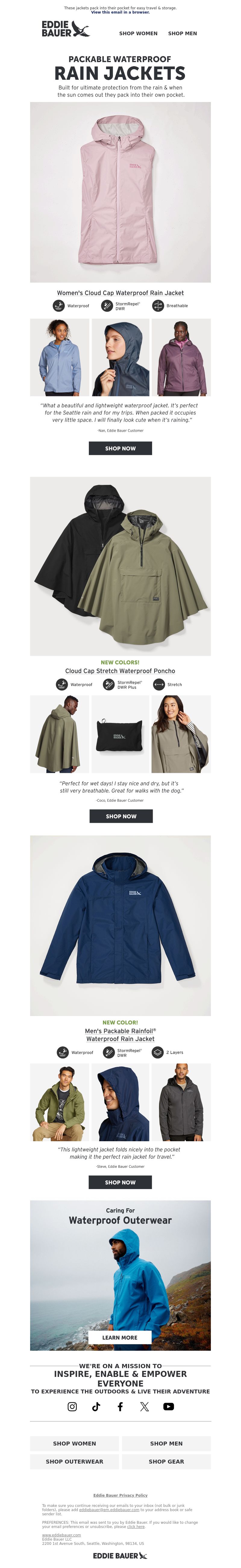Viewport: 241px width, 1568px height.
Task: Click the Stretch feature icon
Action: 159,684
